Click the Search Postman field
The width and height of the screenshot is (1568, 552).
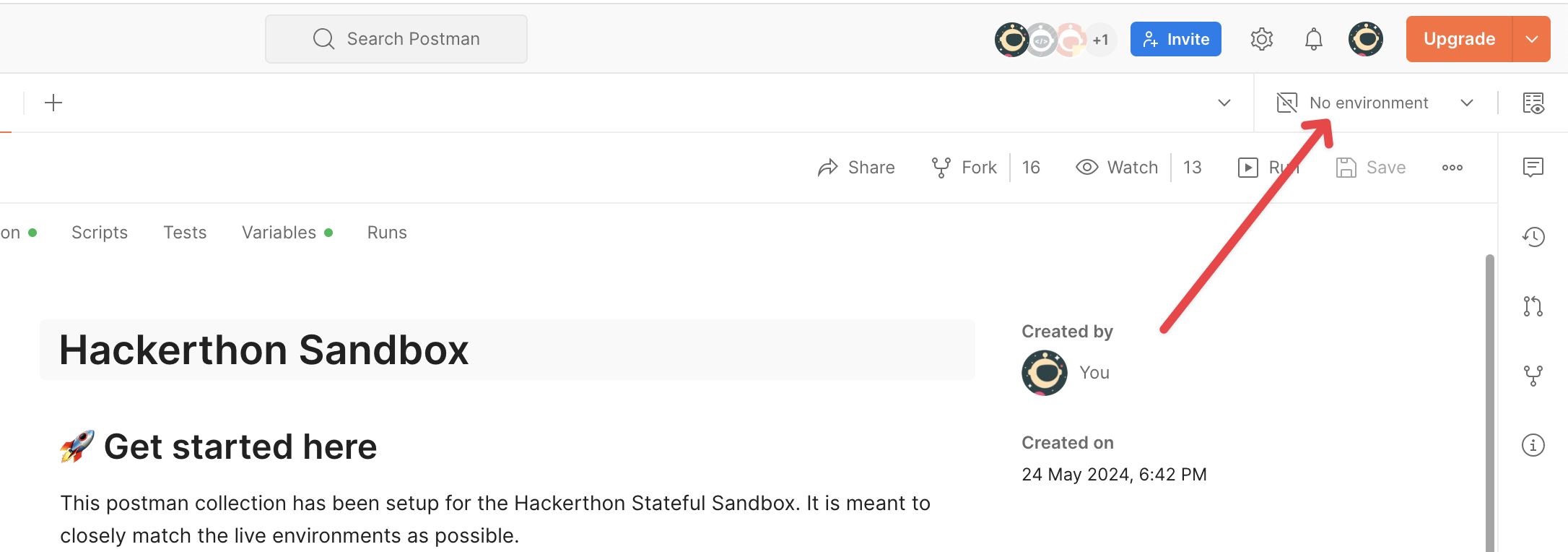click(396, 39)
